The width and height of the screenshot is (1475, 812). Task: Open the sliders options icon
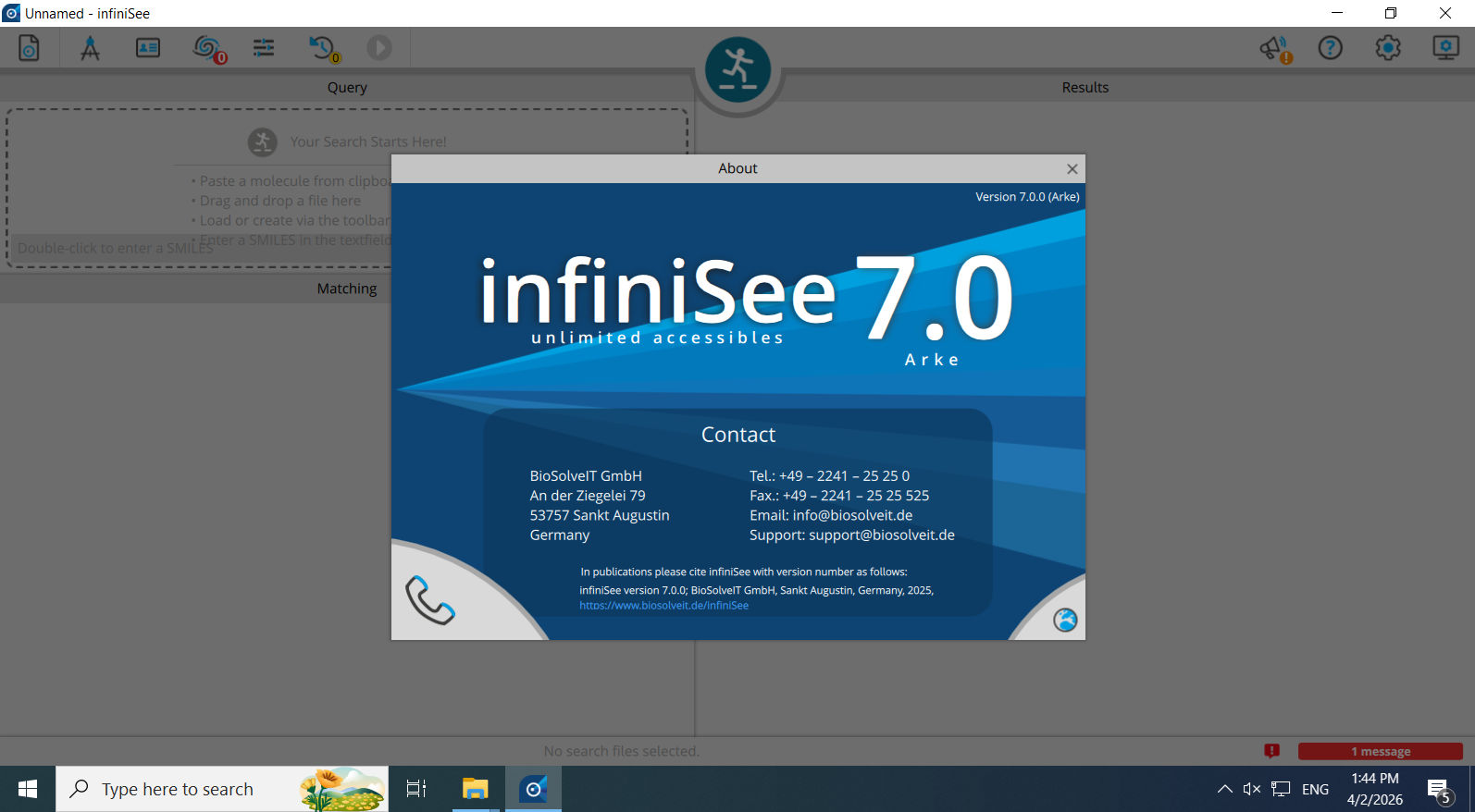click(x=264, y=47)
